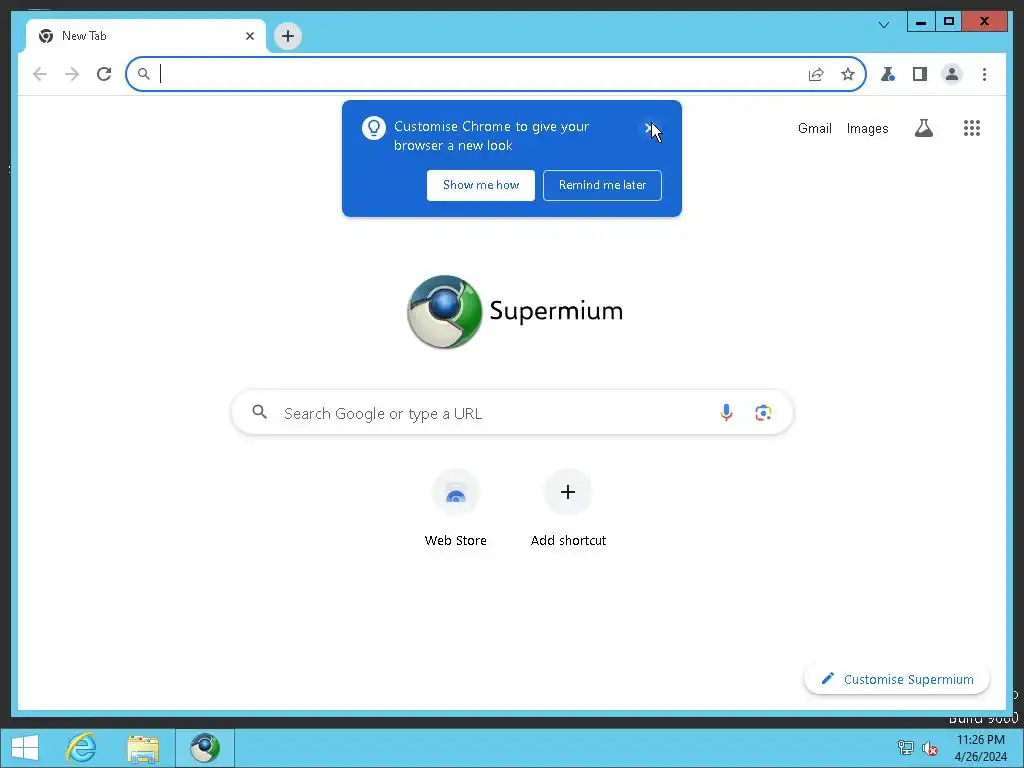
Task: Click Supermium taskbar icon
Action: 205,748
